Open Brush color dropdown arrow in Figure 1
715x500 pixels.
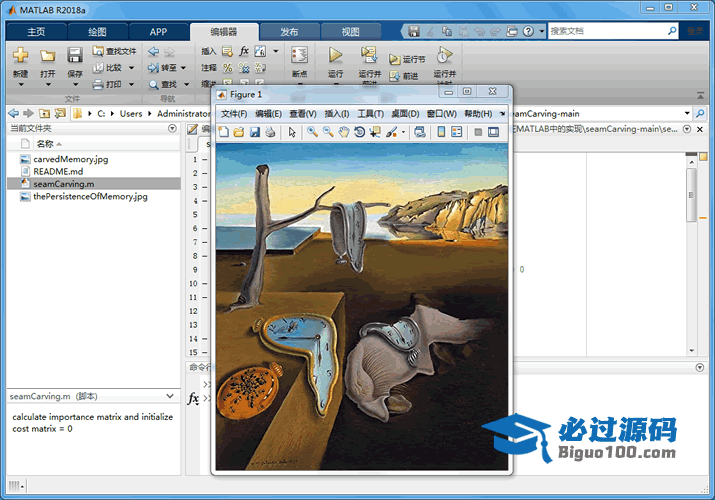pyautogui.click(x=403, y=133)
